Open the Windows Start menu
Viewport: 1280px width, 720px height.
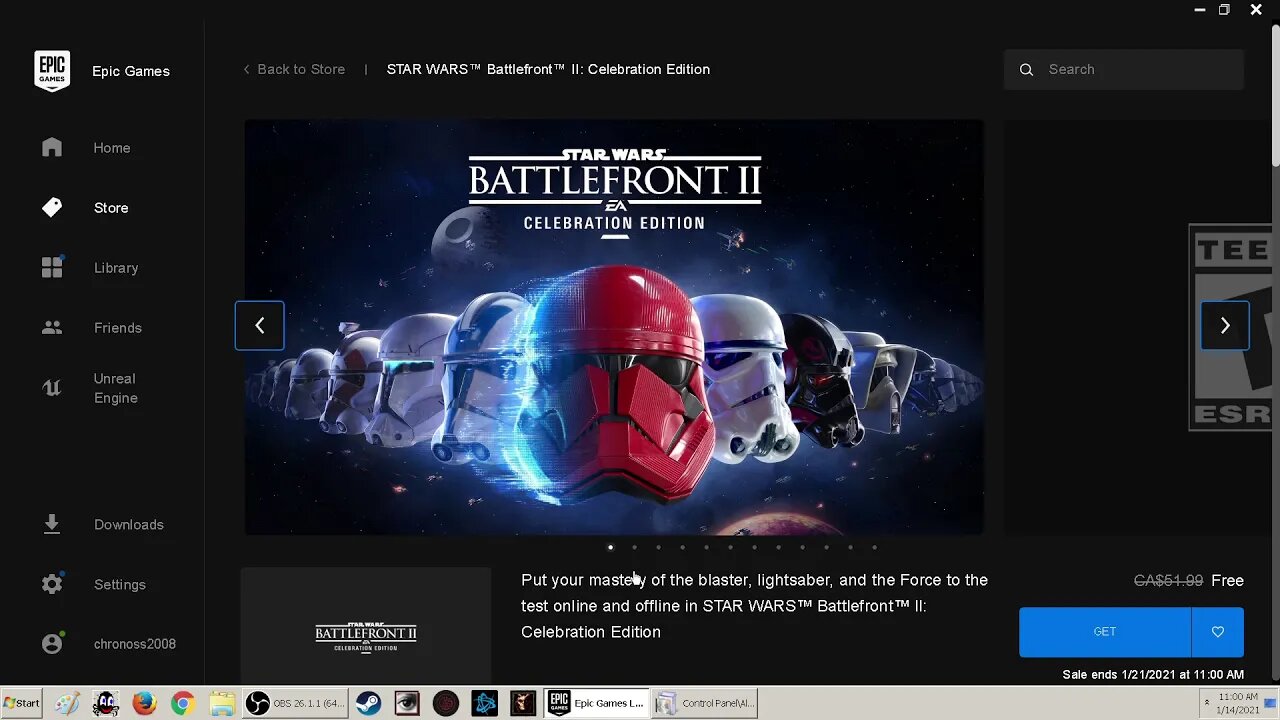21,703
